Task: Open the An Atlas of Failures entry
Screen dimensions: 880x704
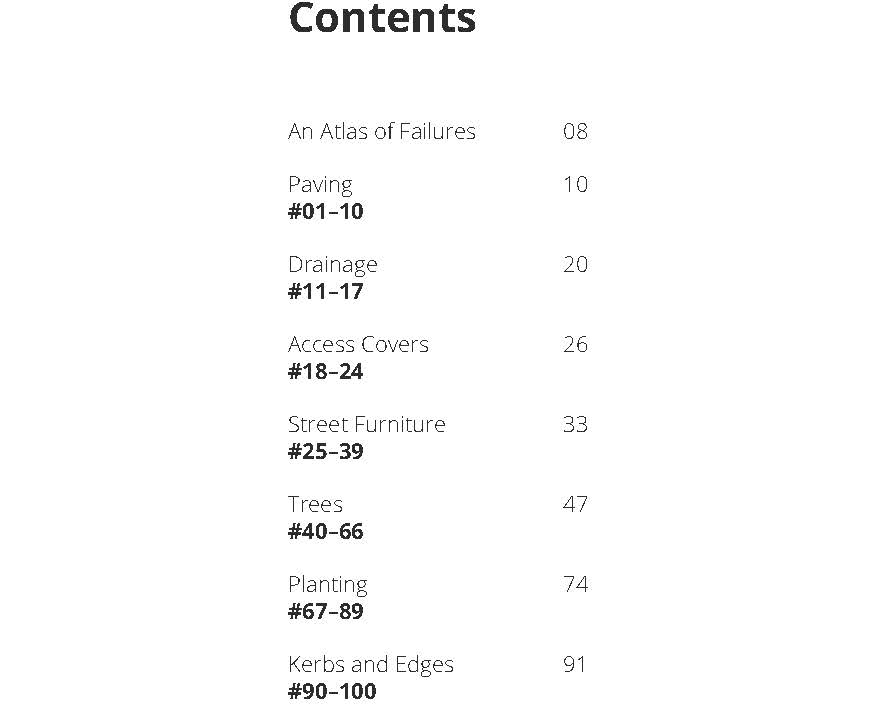Action: point(382,131)
